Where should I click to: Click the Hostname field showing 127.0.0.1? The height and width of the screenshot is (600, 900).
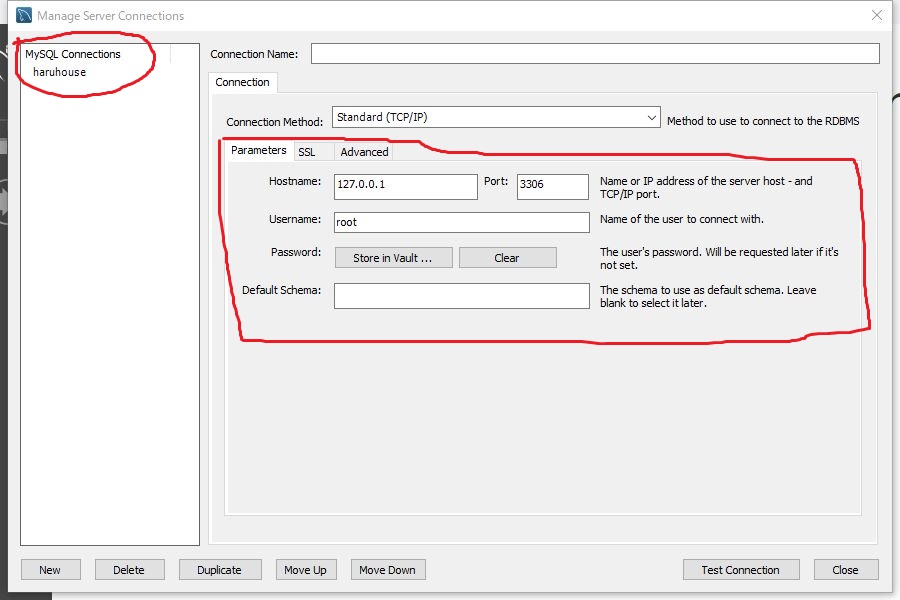tap(405, 187)
